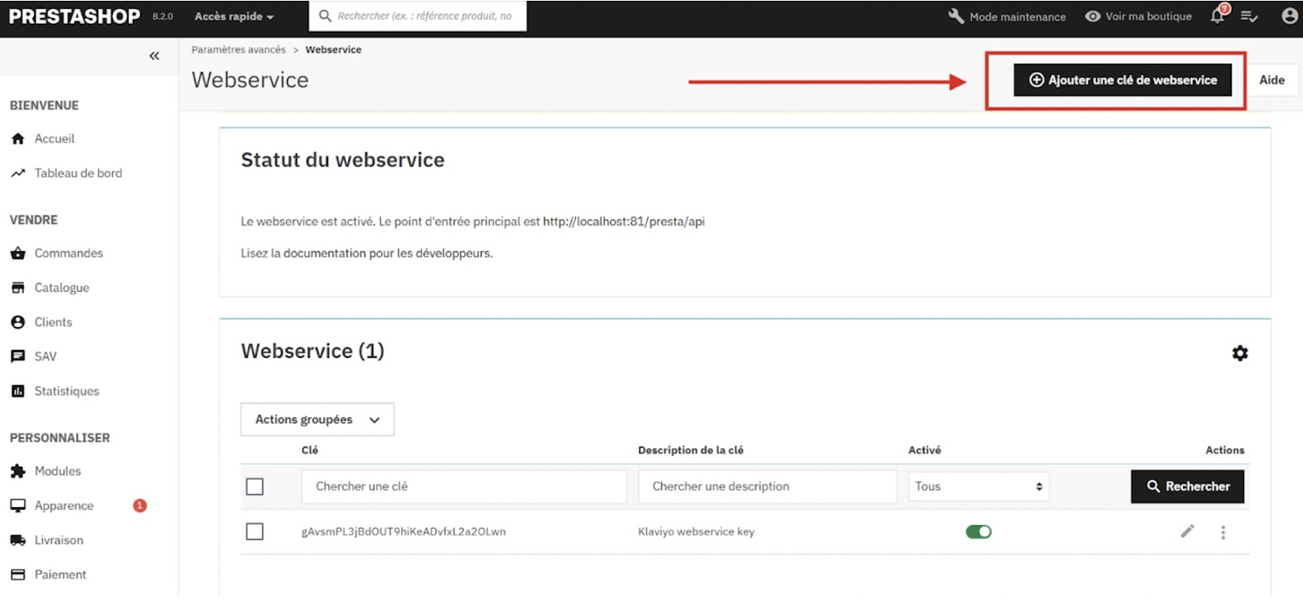Image resolution: width=1303 pixels, height=615 pixels.
Task: Open the Accès rapide dropdown
Action: coord(234,16)
